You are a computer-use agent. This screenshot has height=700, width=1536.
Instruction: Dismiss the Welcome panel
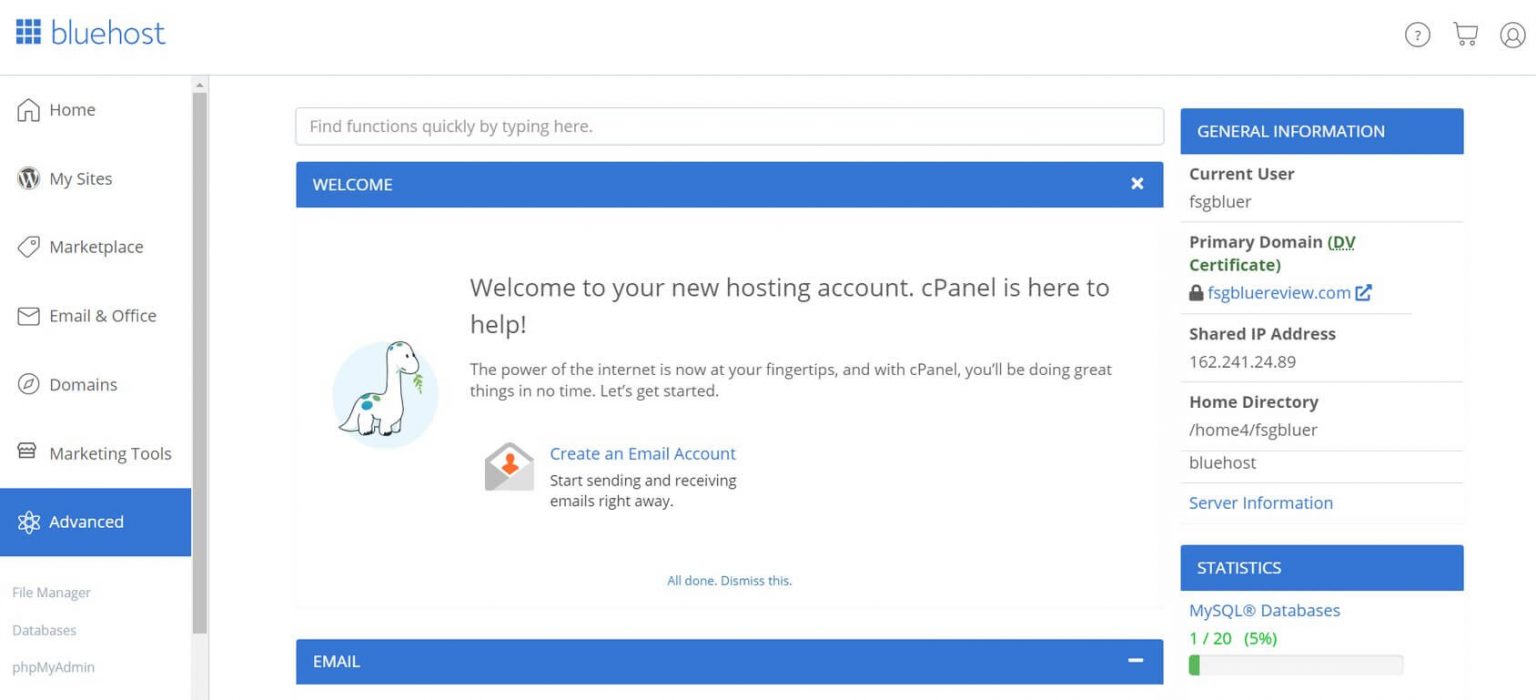(1136, 184)
